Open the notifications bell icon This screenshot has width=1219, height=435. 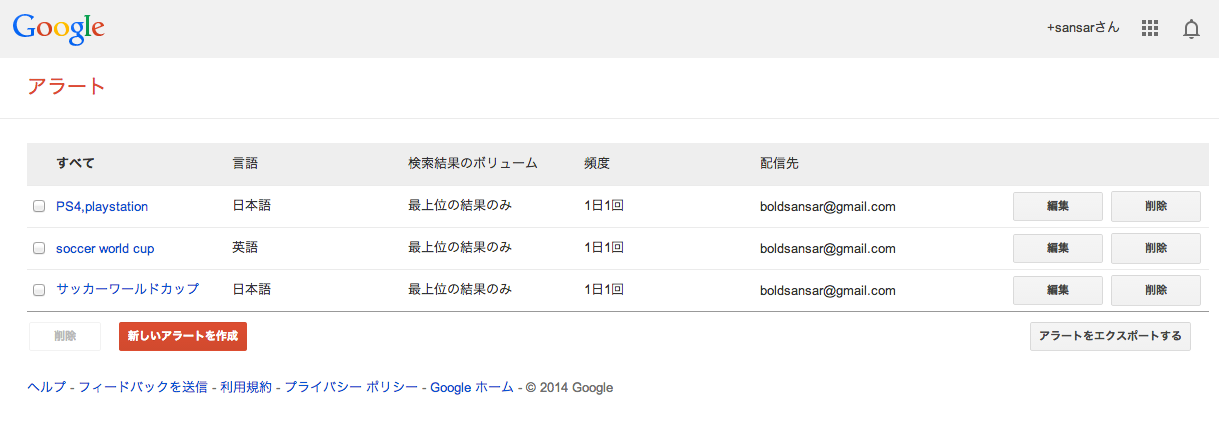tap(1191, 29)
